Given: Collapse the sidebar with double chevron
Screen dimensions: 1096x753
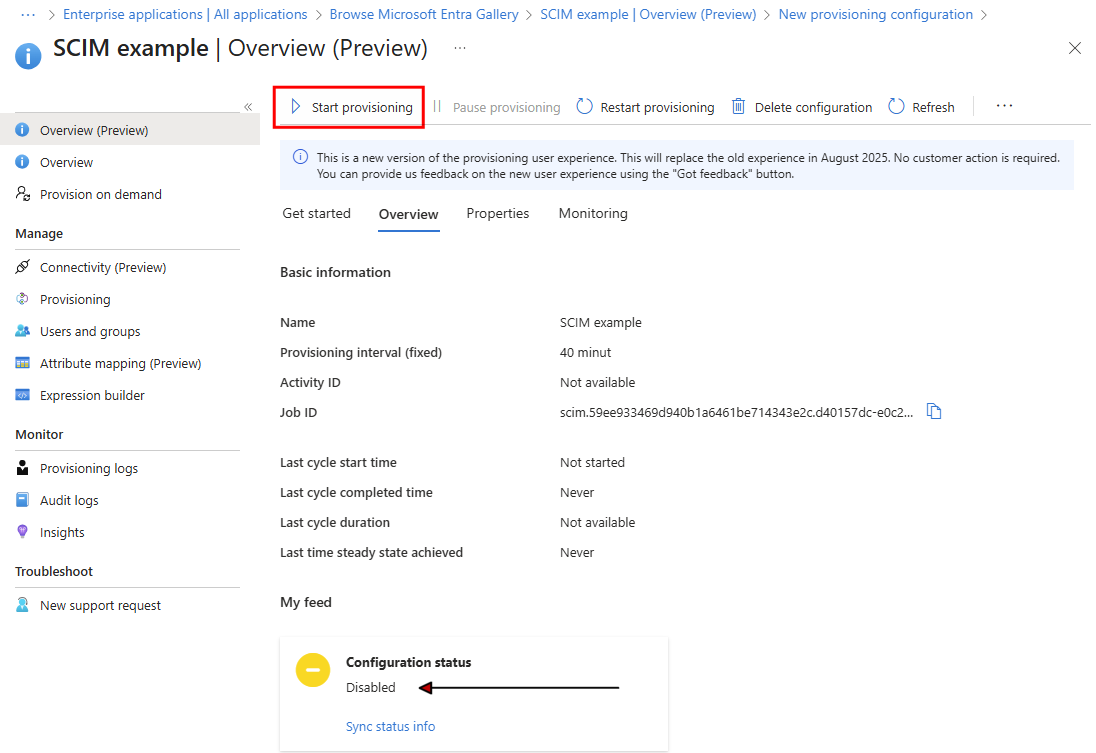Looking at the screenshot, I should [248, 107].
